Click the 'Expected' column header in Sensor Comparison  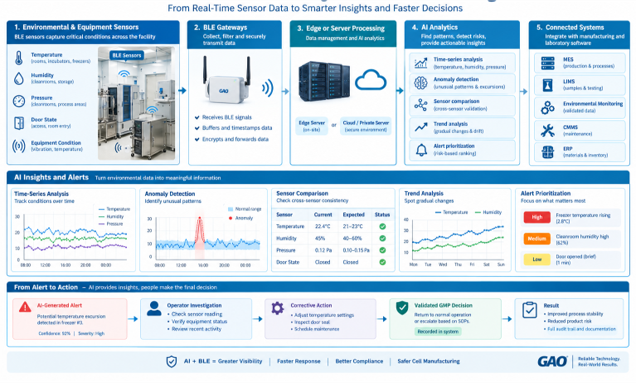click(x=354, y=215)
